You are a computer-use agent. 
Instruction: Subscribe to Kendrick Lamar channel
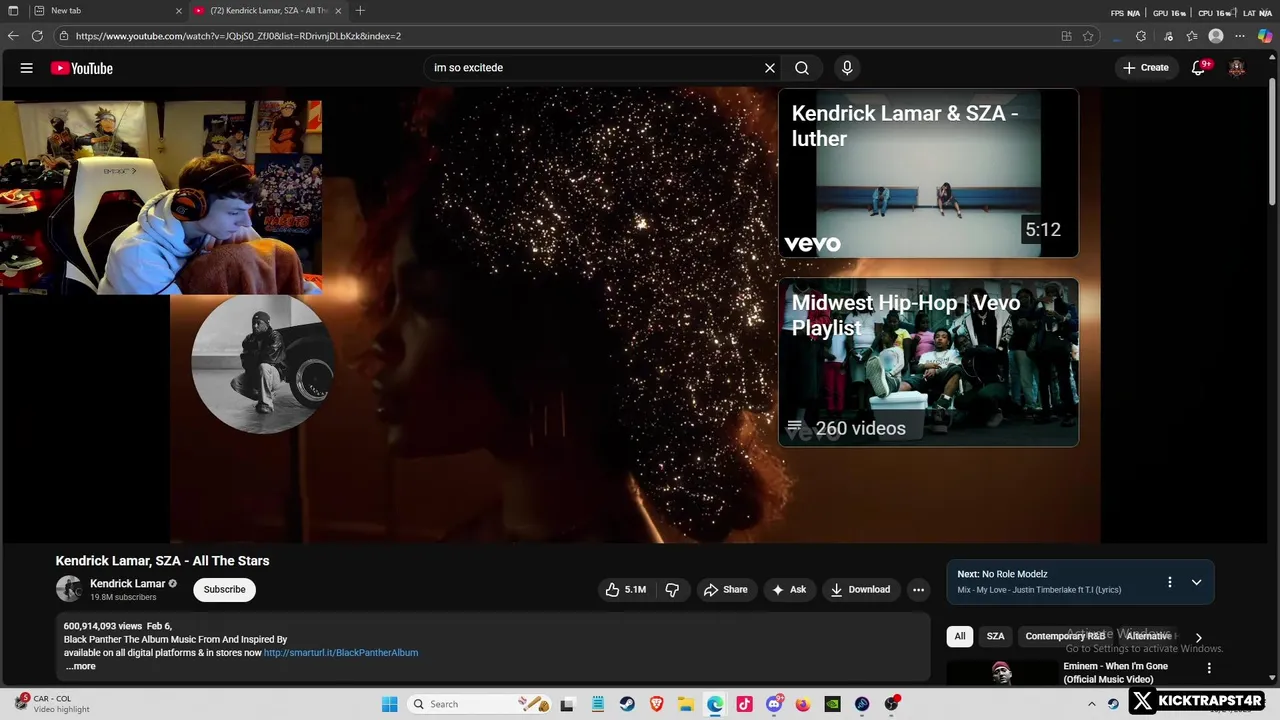(x=224, y=590)
